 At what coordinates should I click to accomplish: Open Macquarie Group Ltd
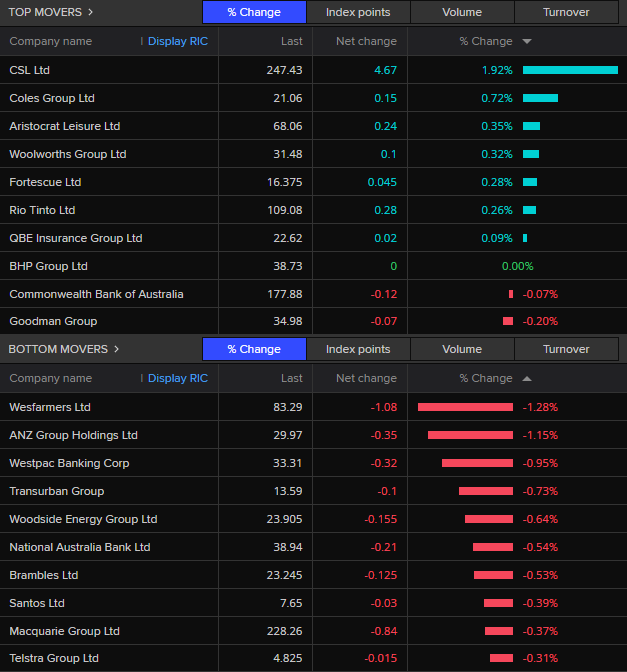coord(64,631)
